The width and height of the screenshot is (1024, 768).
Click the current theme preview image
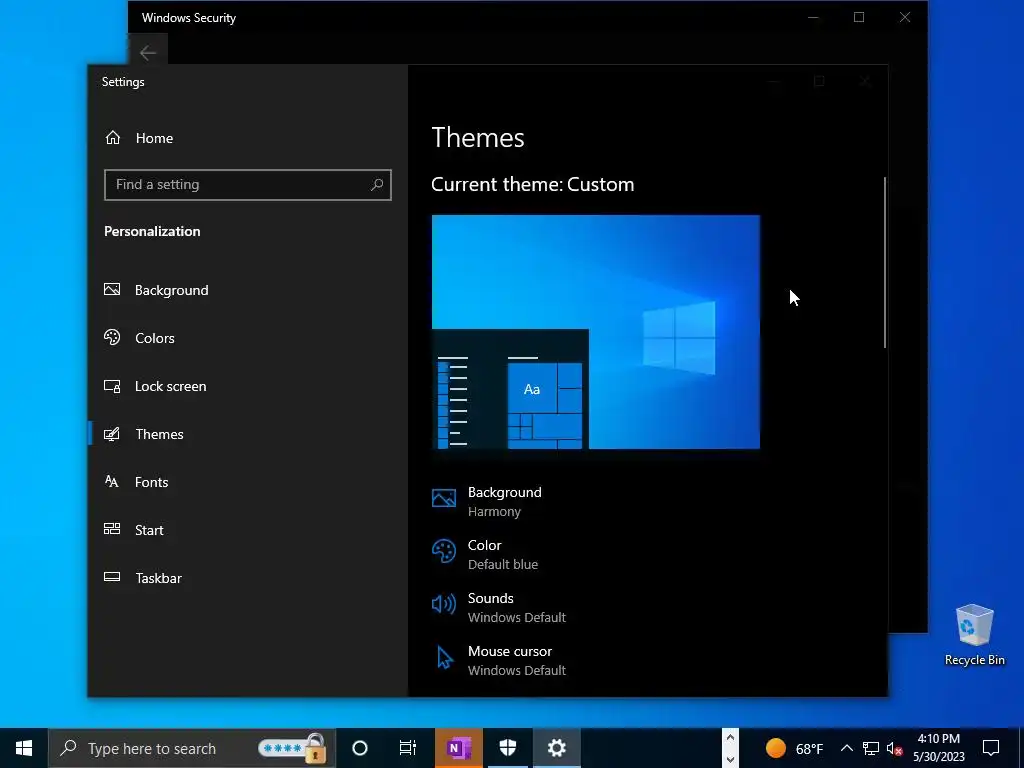(x=596, y=332)
